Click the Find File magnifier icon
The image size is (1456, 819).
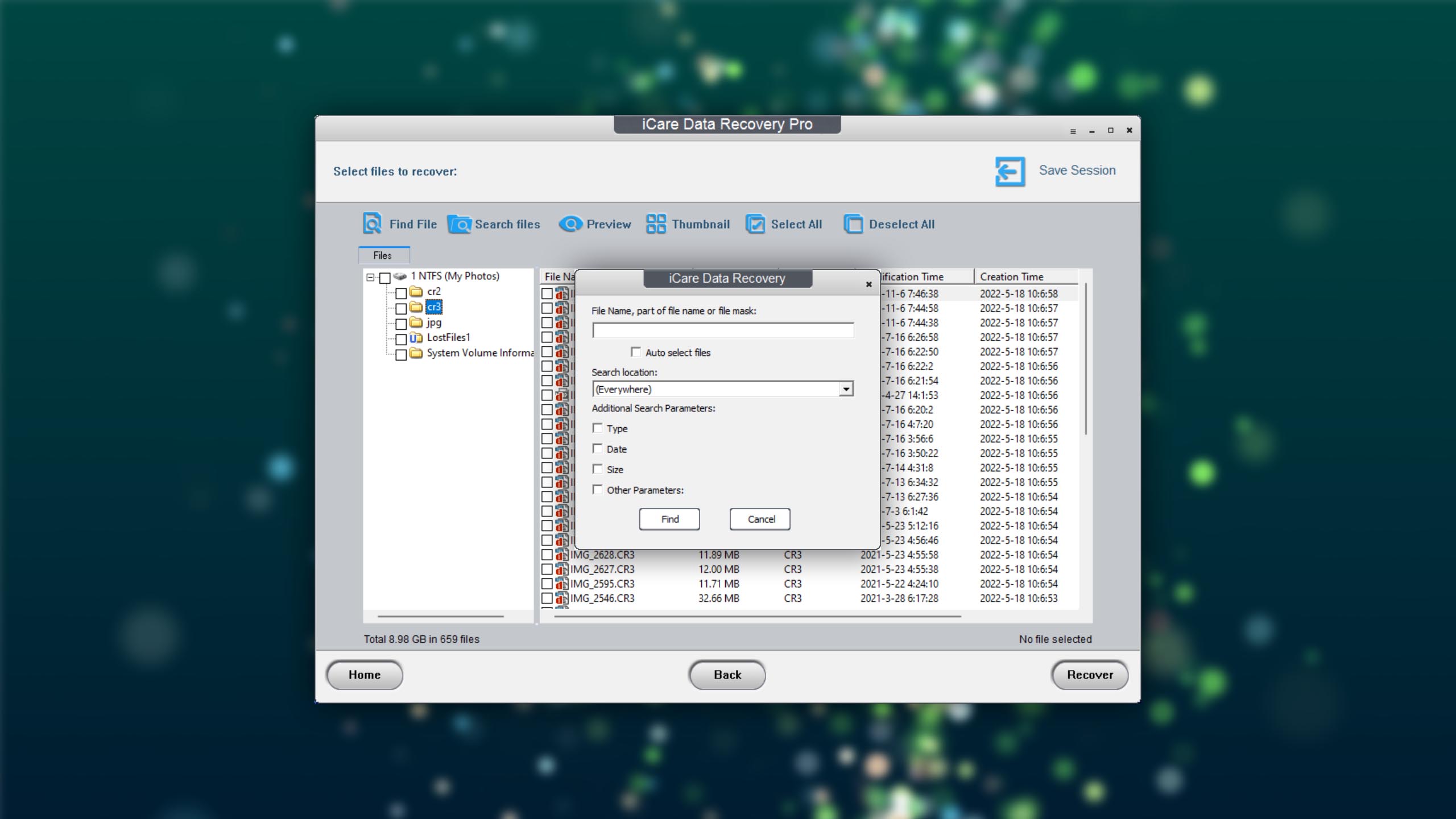point(373,224)
